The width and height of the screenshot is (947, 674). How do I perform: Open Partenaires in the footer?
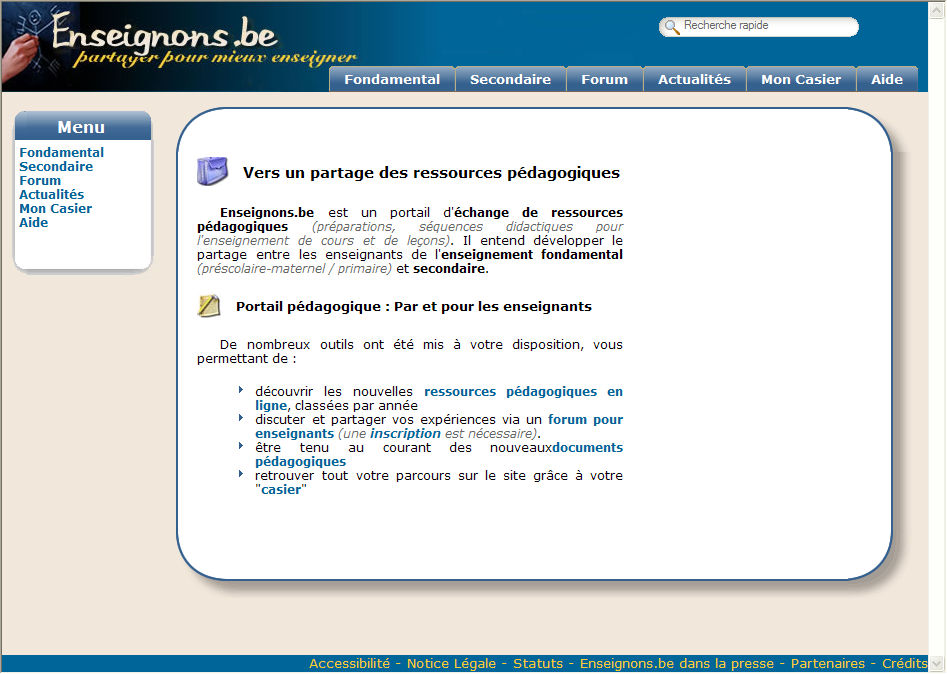[x=827, y=663]
